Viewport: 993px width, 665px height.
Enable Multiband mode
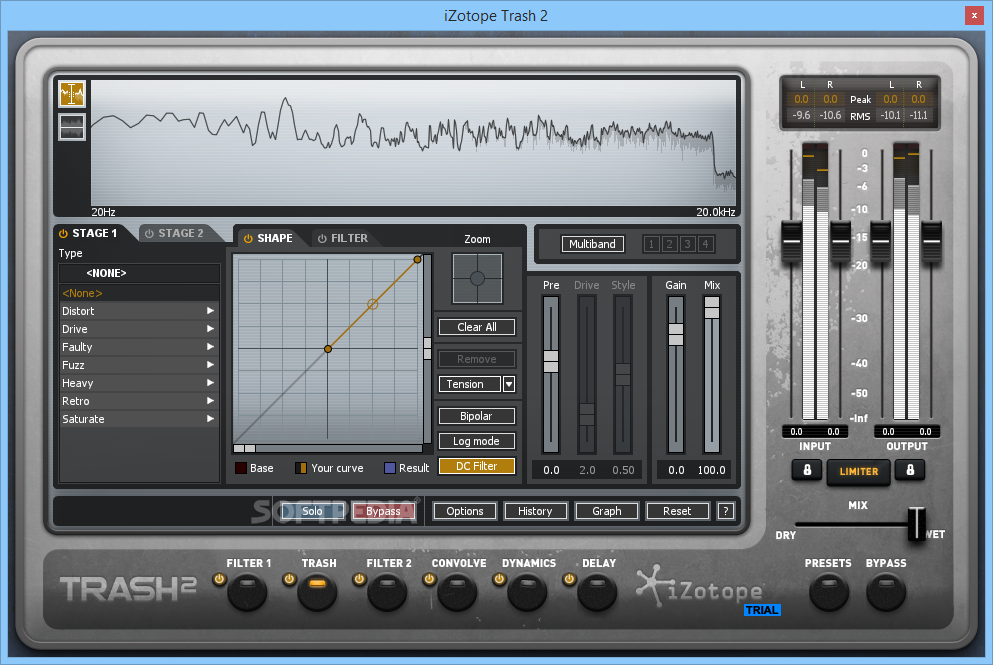click(593, 244)
